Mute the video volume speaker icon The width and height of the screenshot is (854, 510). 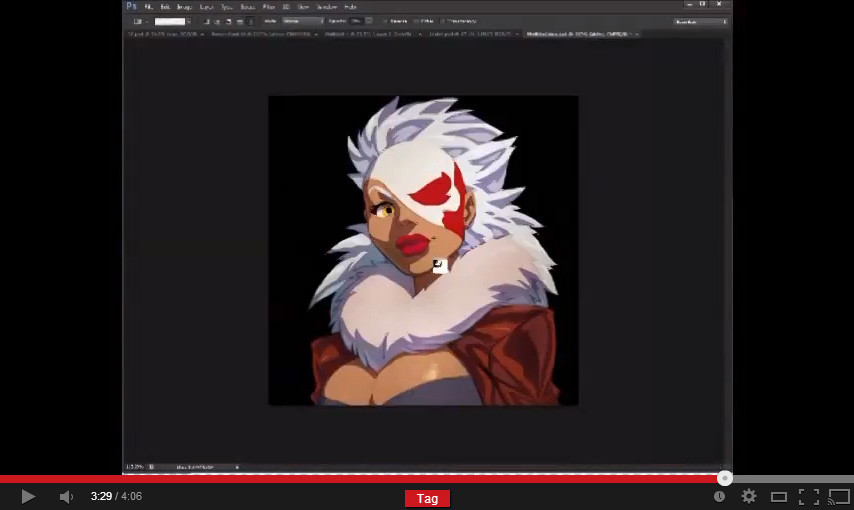pyautogui.click(x=66, y=497)
